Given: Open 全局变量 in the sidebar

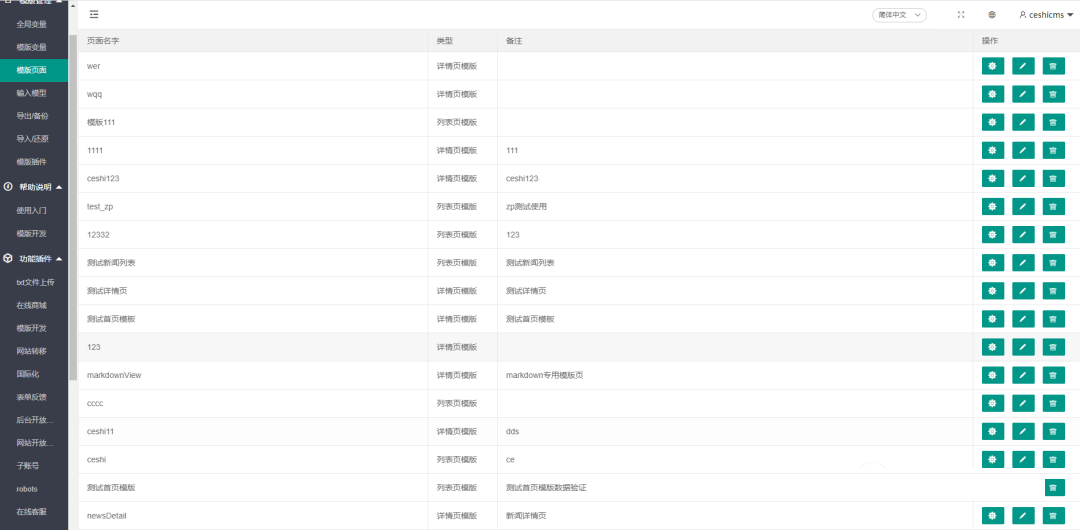Looking at the screenshot, I should click(32, 24).
